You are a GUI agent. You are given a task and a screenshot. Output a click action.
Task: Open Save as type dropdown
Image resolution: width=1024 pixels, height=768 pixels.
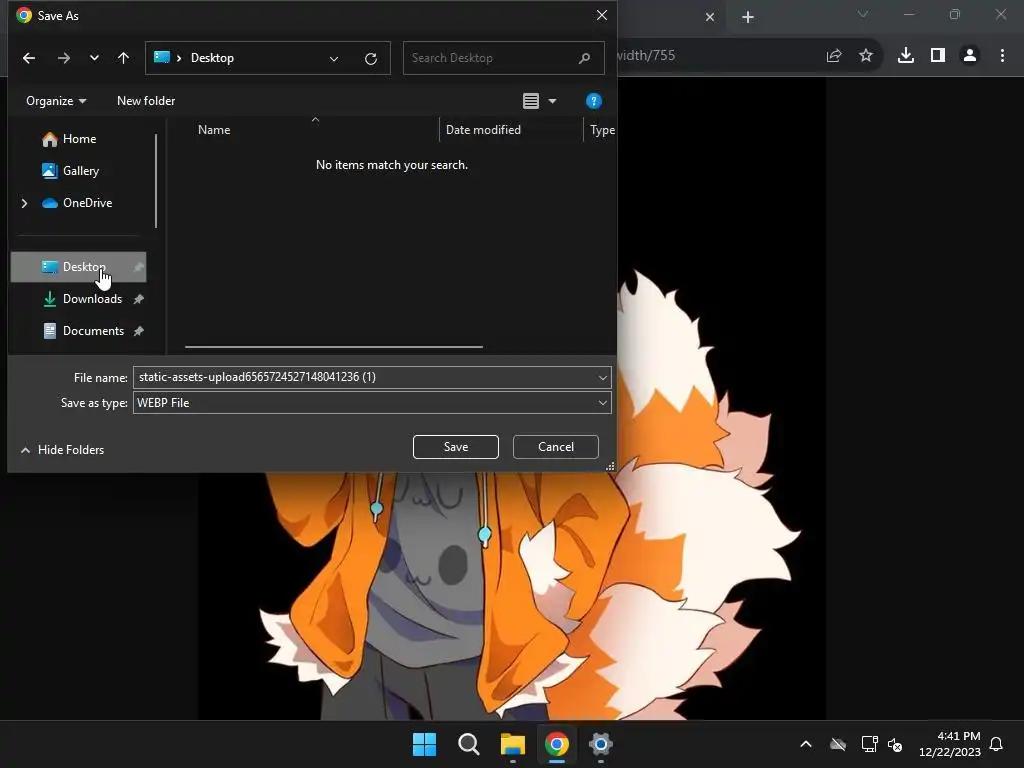372,403
